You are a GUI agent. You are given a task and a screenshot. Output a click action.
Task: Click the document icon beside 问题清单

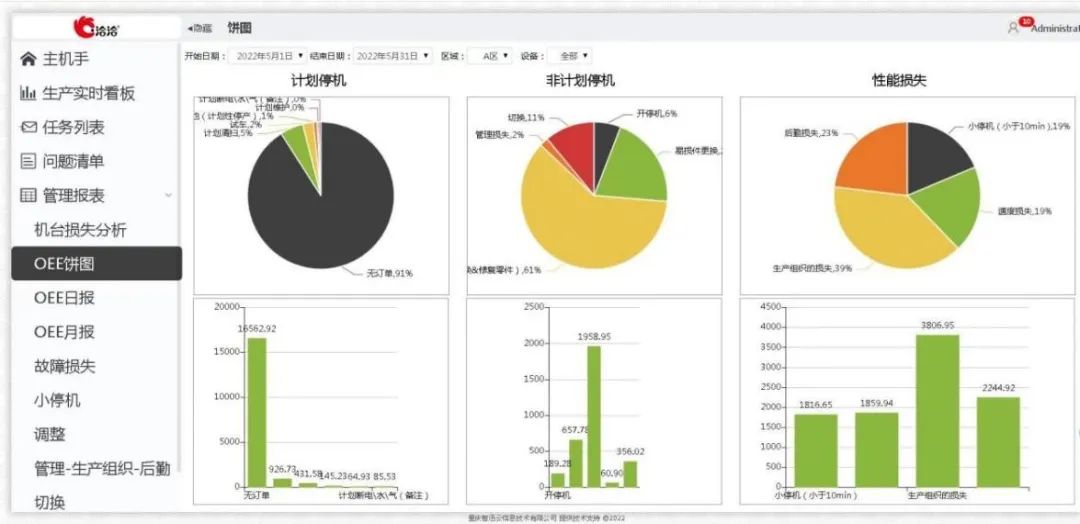tap(28, 162)
